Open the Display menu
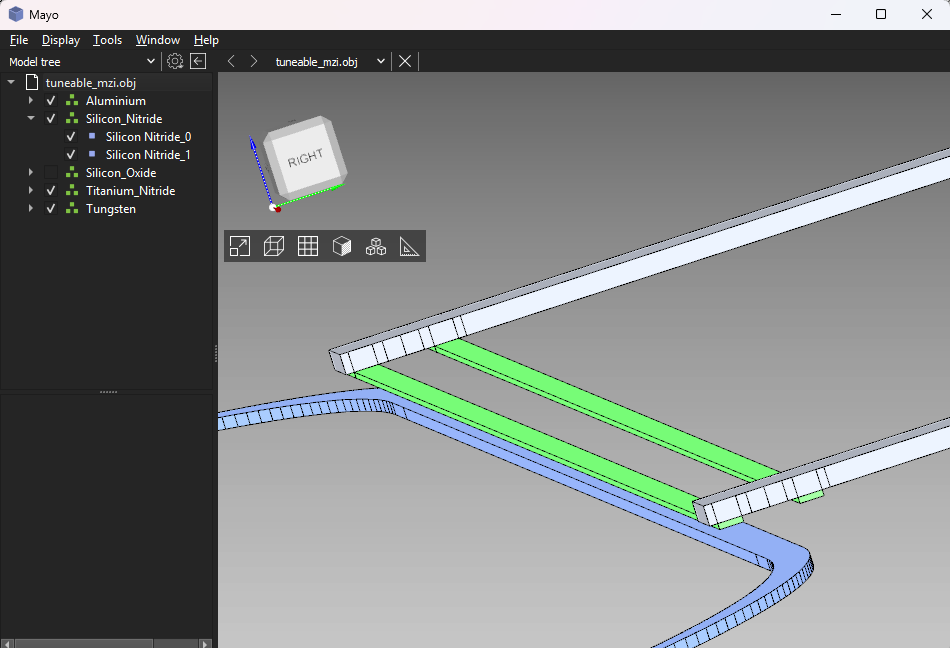 click(x=61, y=40)
